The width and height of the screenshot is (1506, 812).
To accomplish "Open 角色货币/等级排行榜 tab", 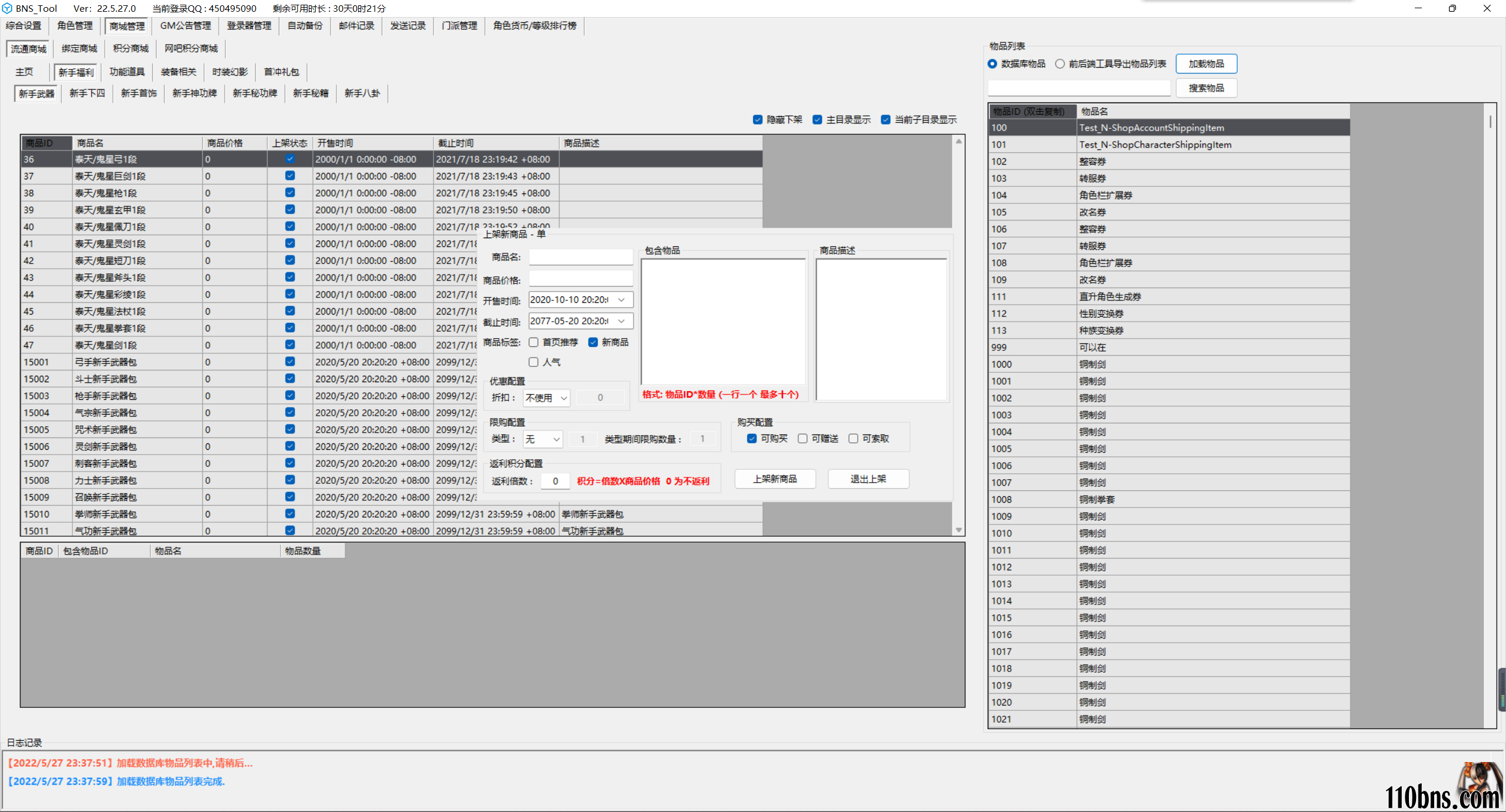I will (x=535, y=25).
